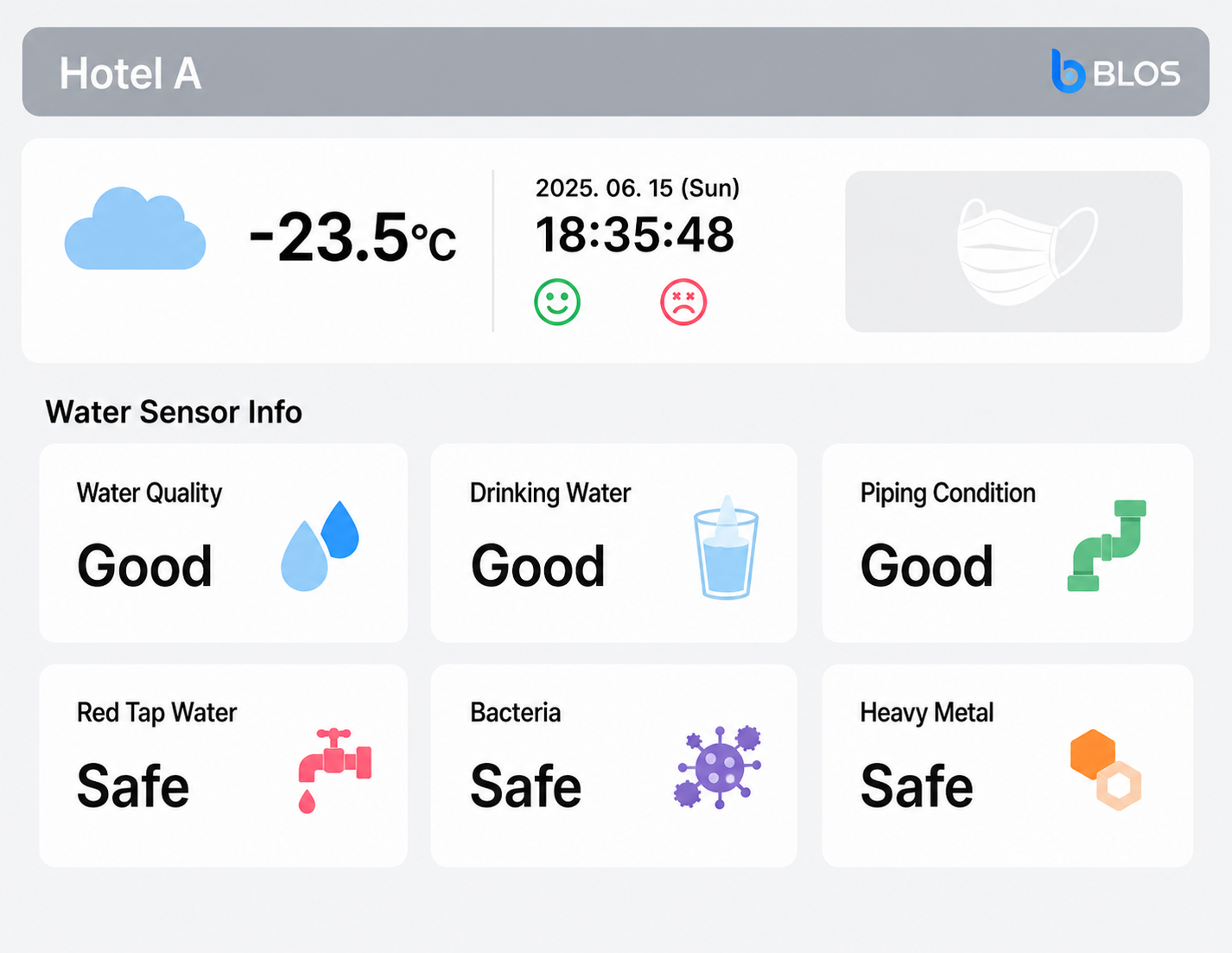Click the red faucet tap icon
1232x953 pixels.
point(334,769)
